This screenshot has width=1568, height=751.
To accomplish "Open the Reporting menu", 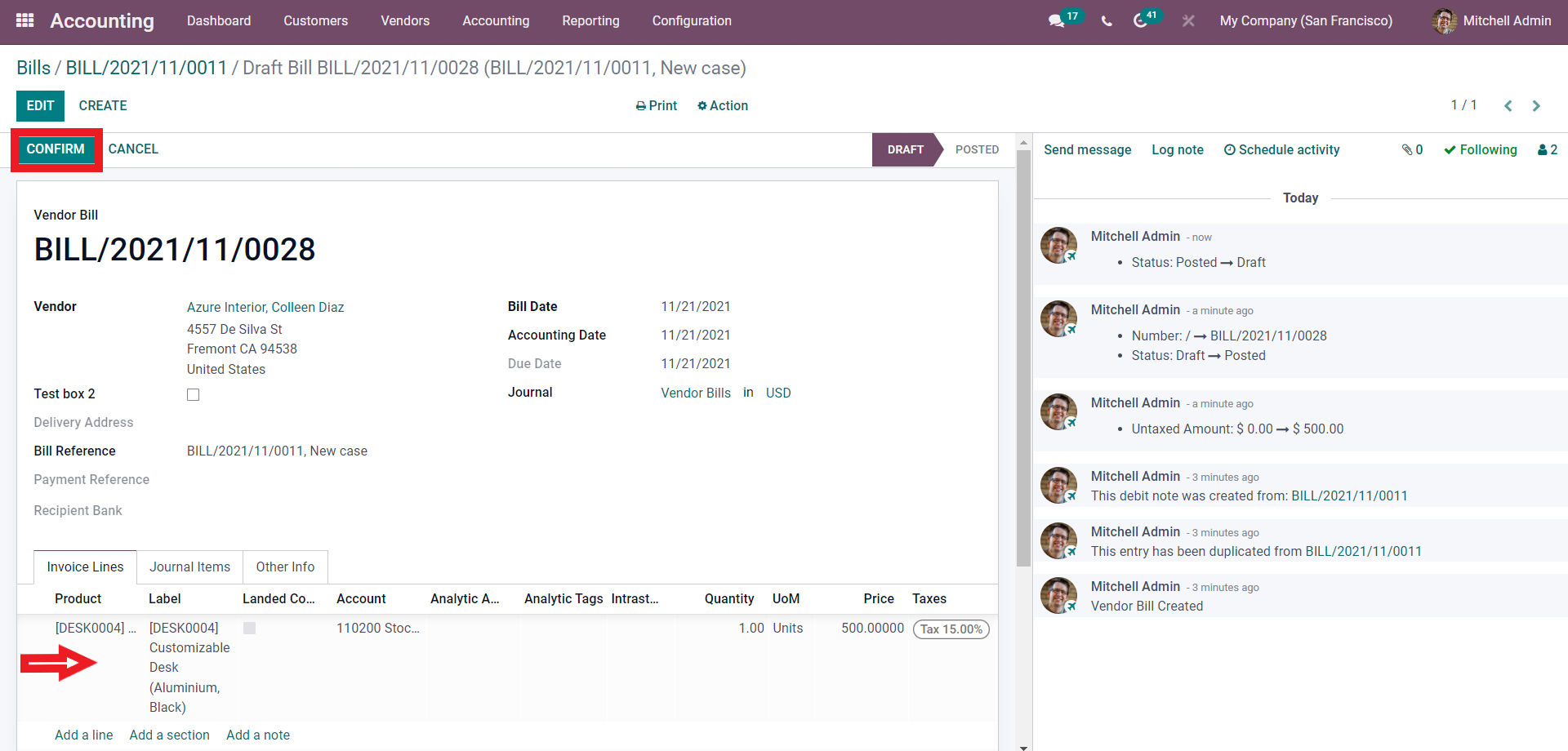I will [590, 21].
